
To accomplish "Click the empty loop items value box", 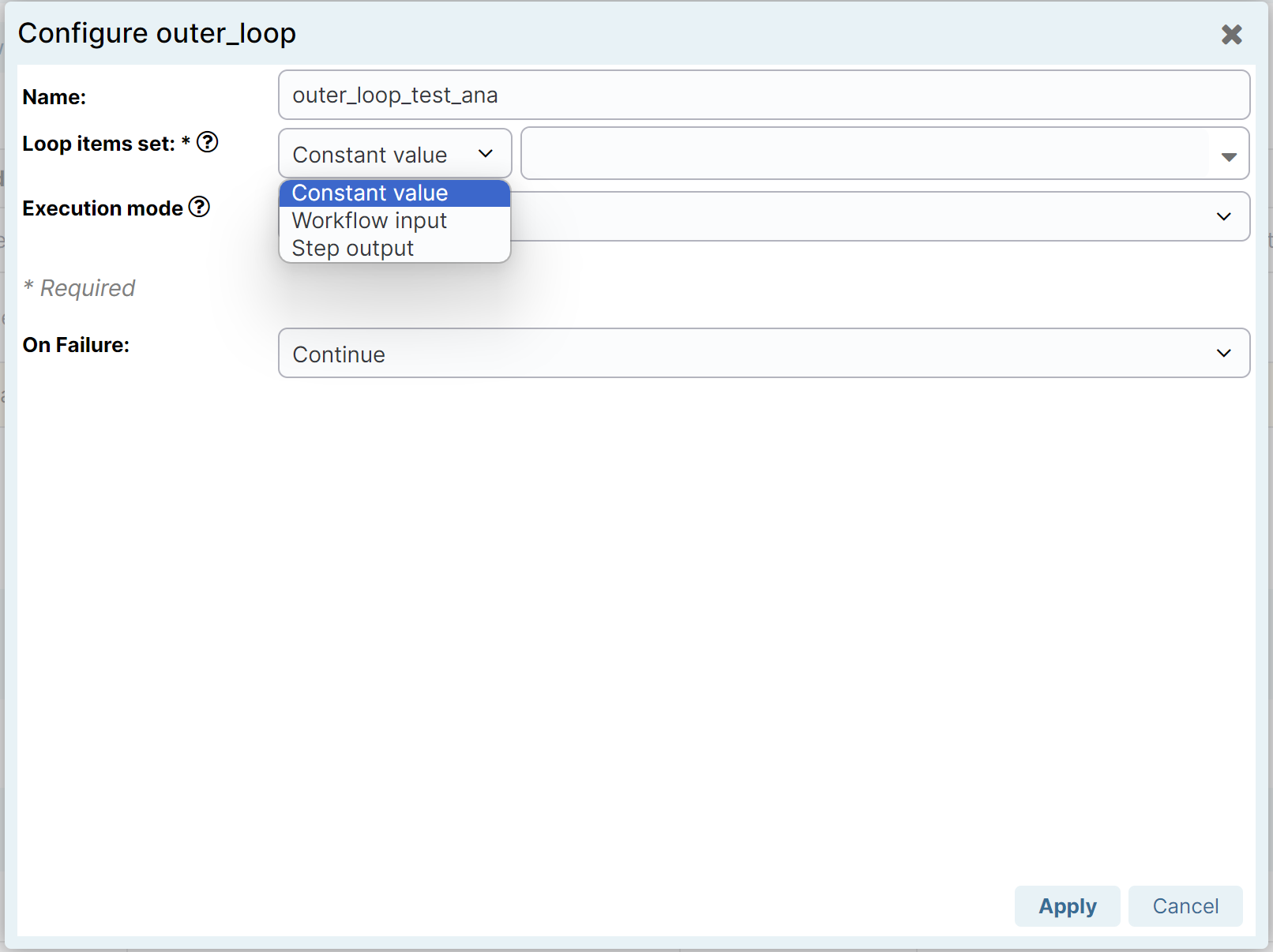I will [x=869, y=155].
